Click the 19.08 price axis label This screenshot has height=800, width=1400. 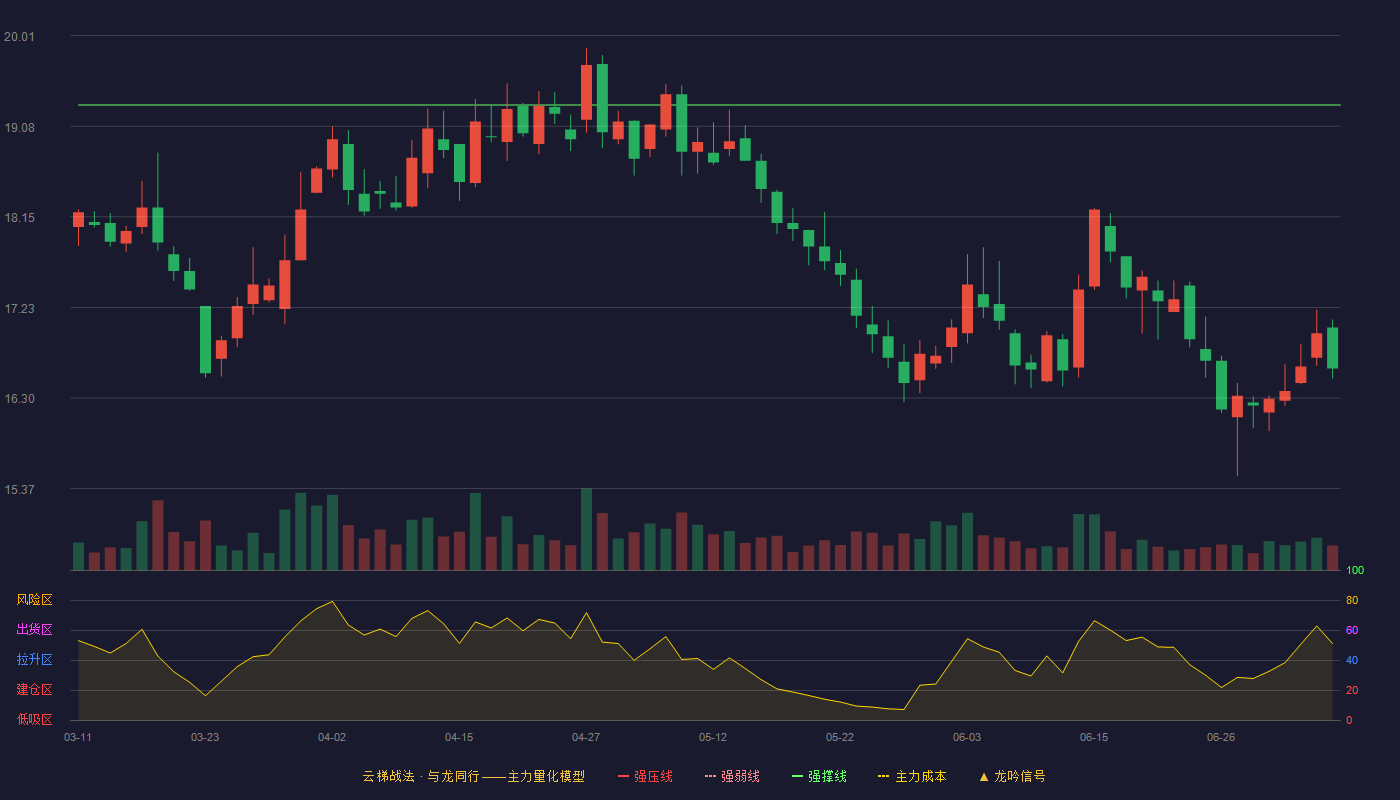[19, 127]
